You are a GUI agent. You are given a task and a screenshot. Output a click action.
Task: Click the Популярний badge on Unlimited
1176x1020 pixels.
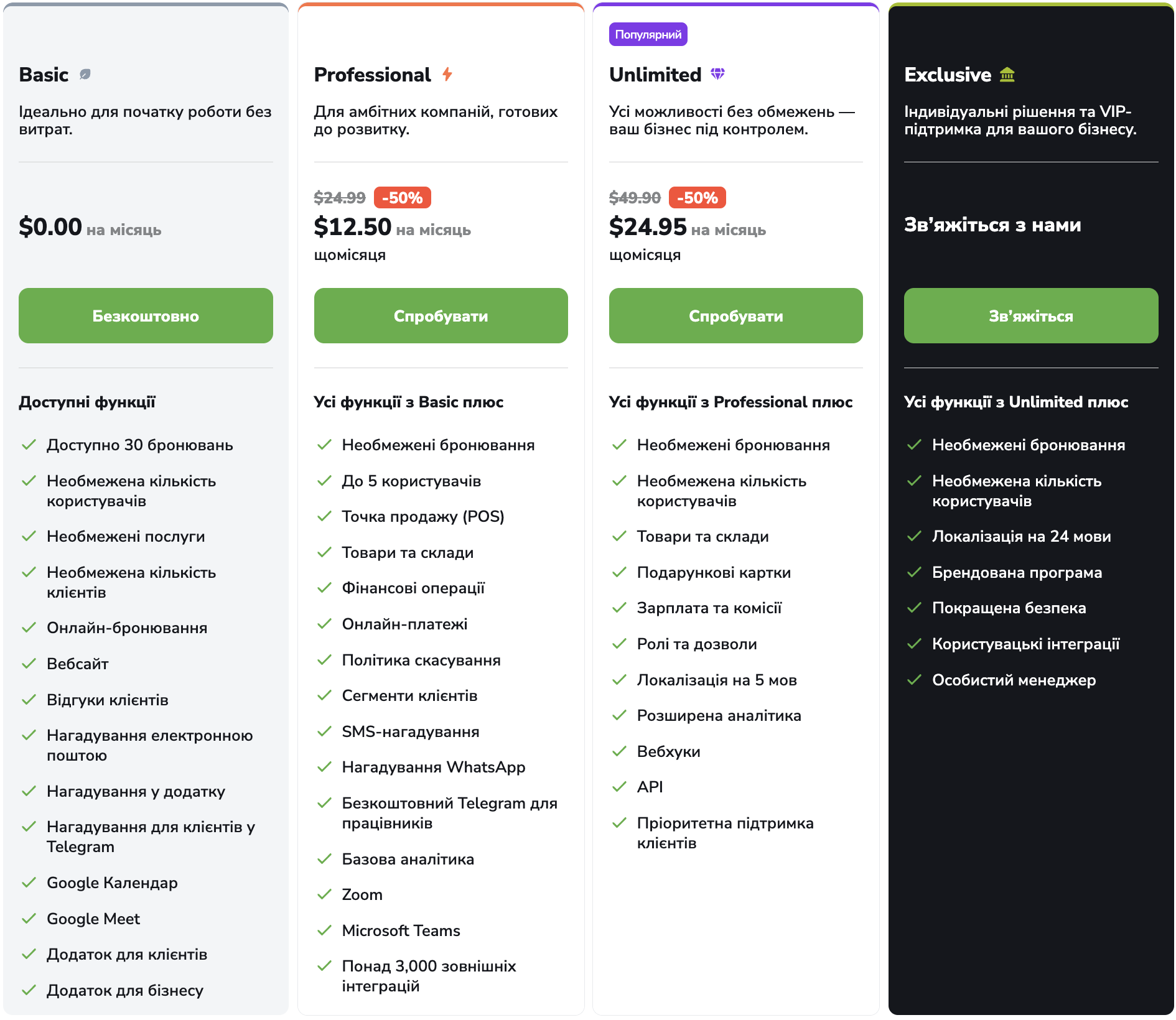[648, 34]
